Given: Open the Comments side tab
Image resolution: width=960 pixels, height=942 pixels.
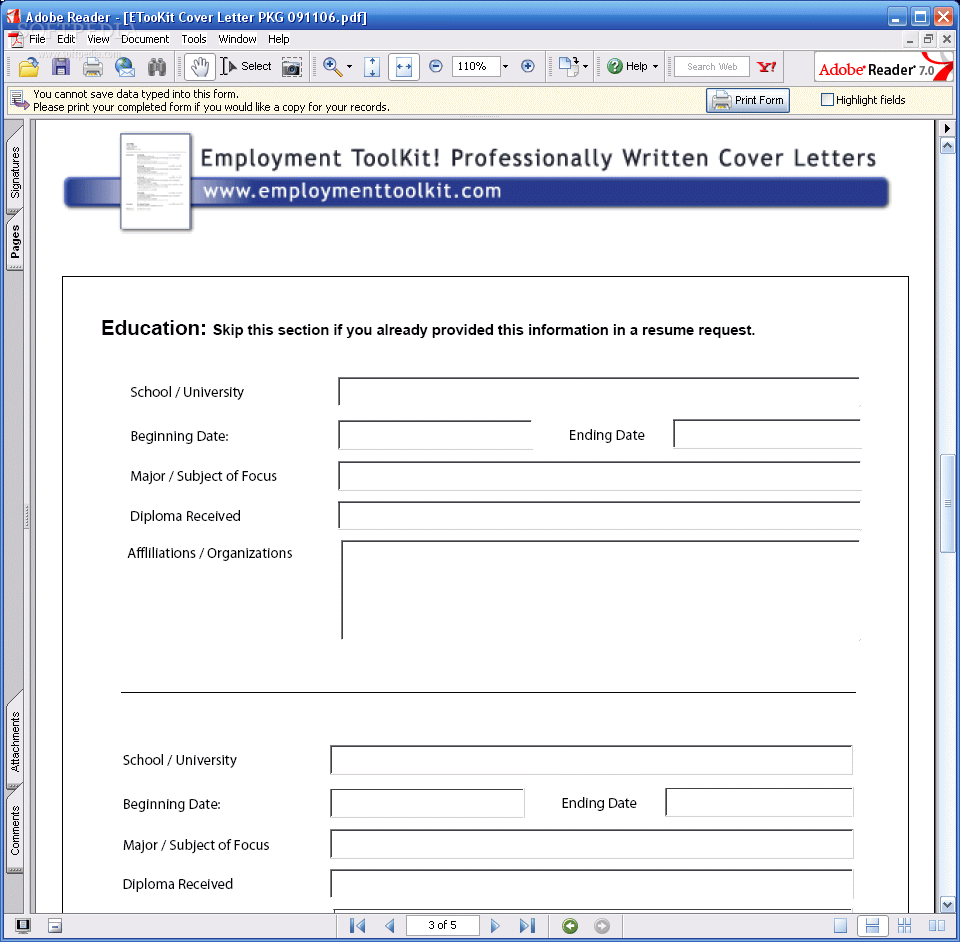Looking at the screenshot, I should (x=15, y=830).
